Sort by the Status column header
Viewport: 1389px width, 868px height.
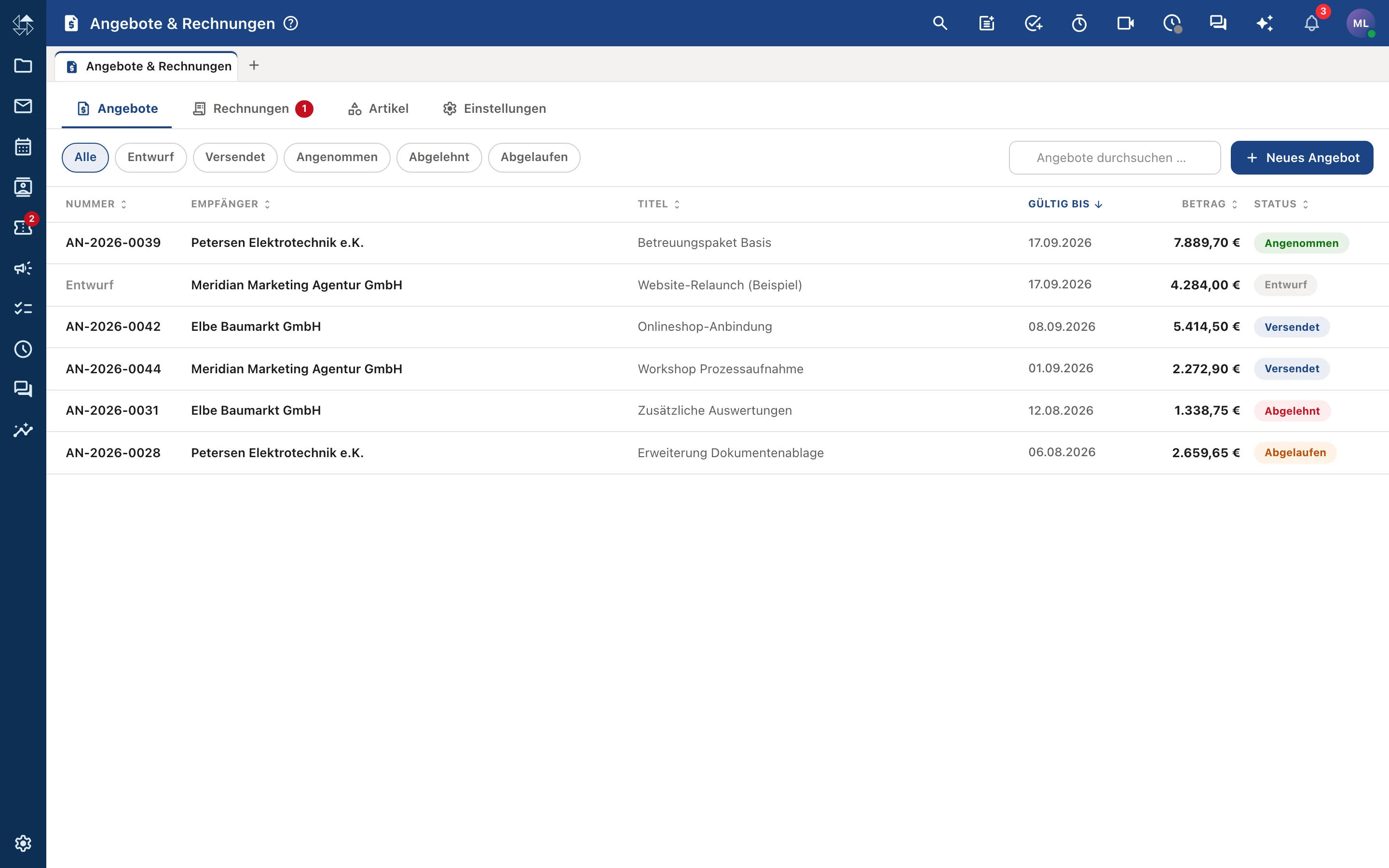click(x=1281, y=204)
